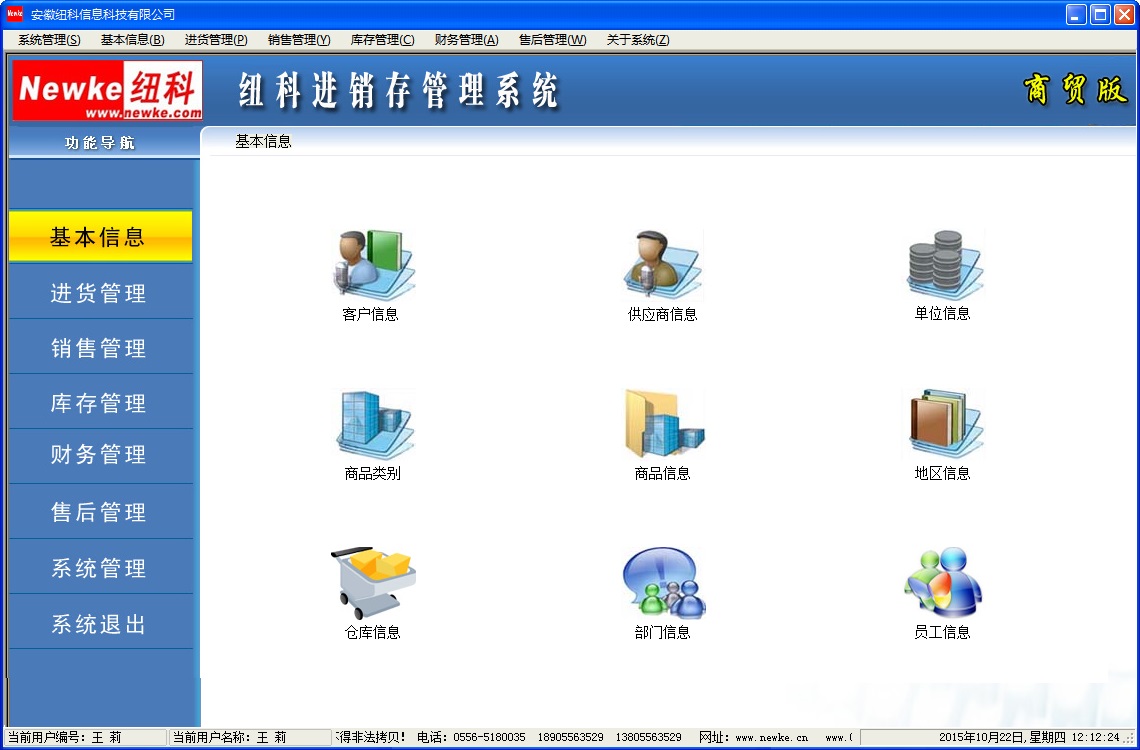
Task: Open the 地区信息 books icon
Action: 942,424
